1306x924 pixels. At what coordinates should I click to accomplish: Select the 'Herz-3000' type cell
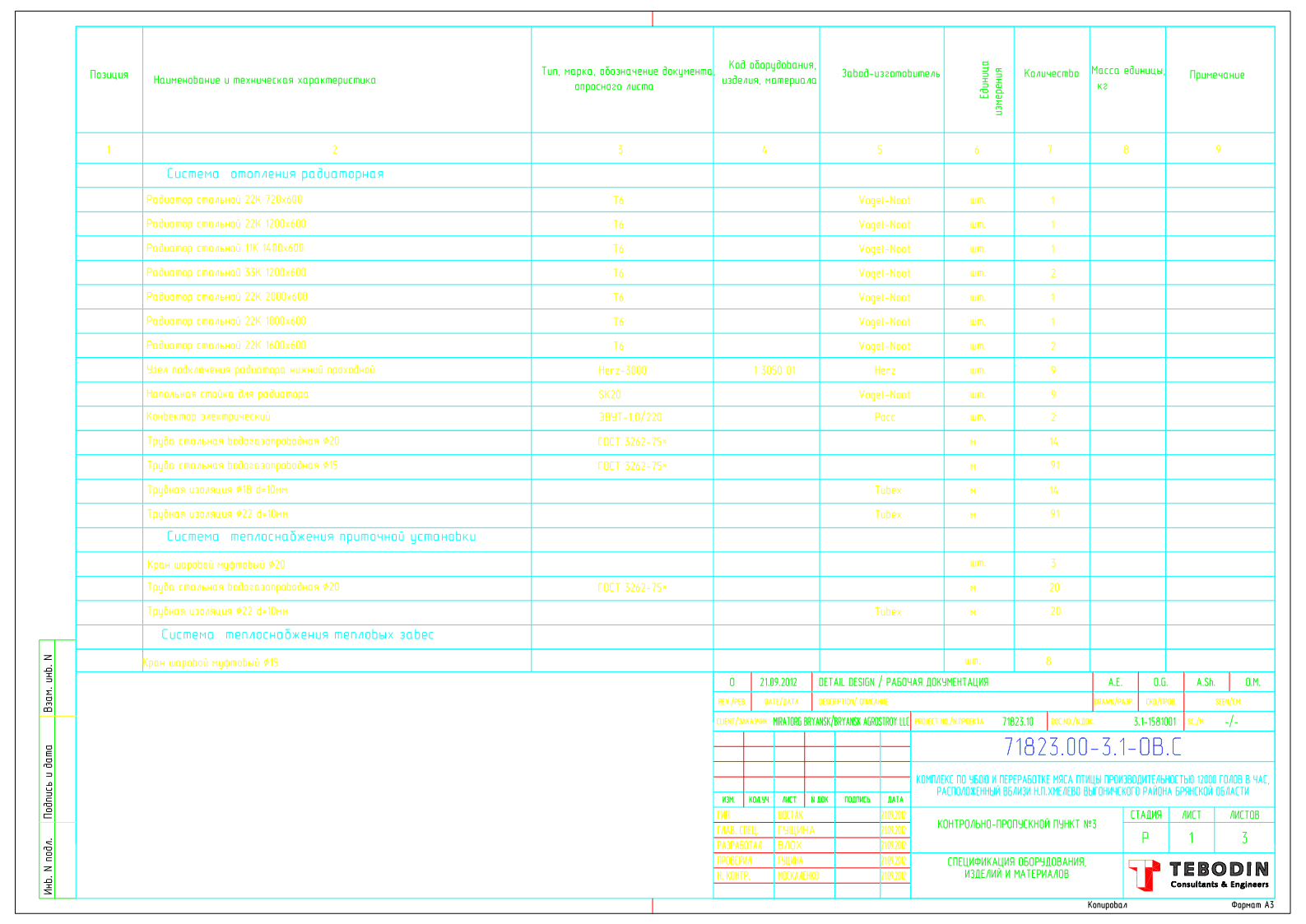pos(622,371)
